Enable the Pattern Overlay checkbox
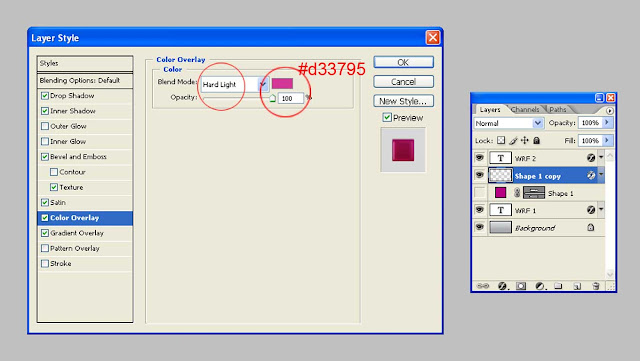The height and width of the screenshot is (361, 640). [45, 248]
